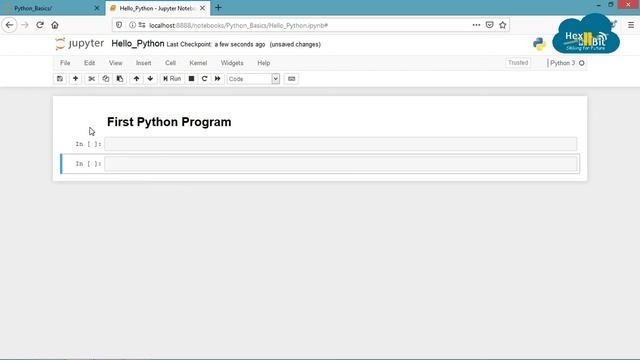Screen dimensions: 640x360
Task: Select the First Python Program heading
Action: coord(169,122)
